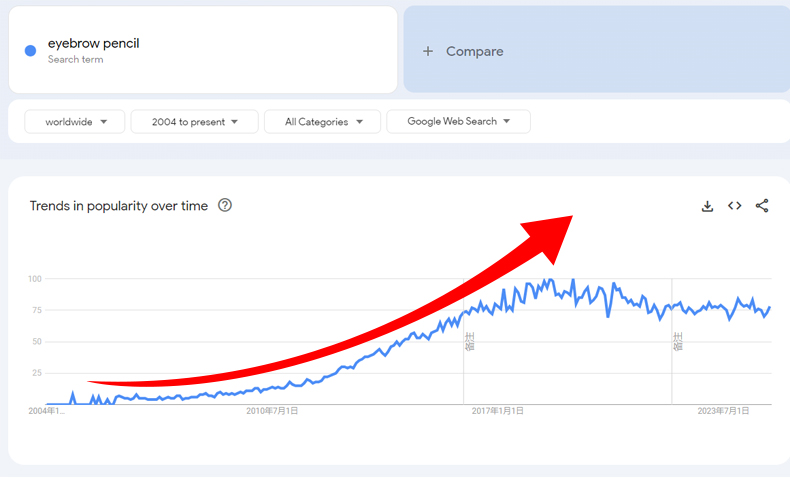Share the popularity chart

pyautogui.click(x=762, y=206)
